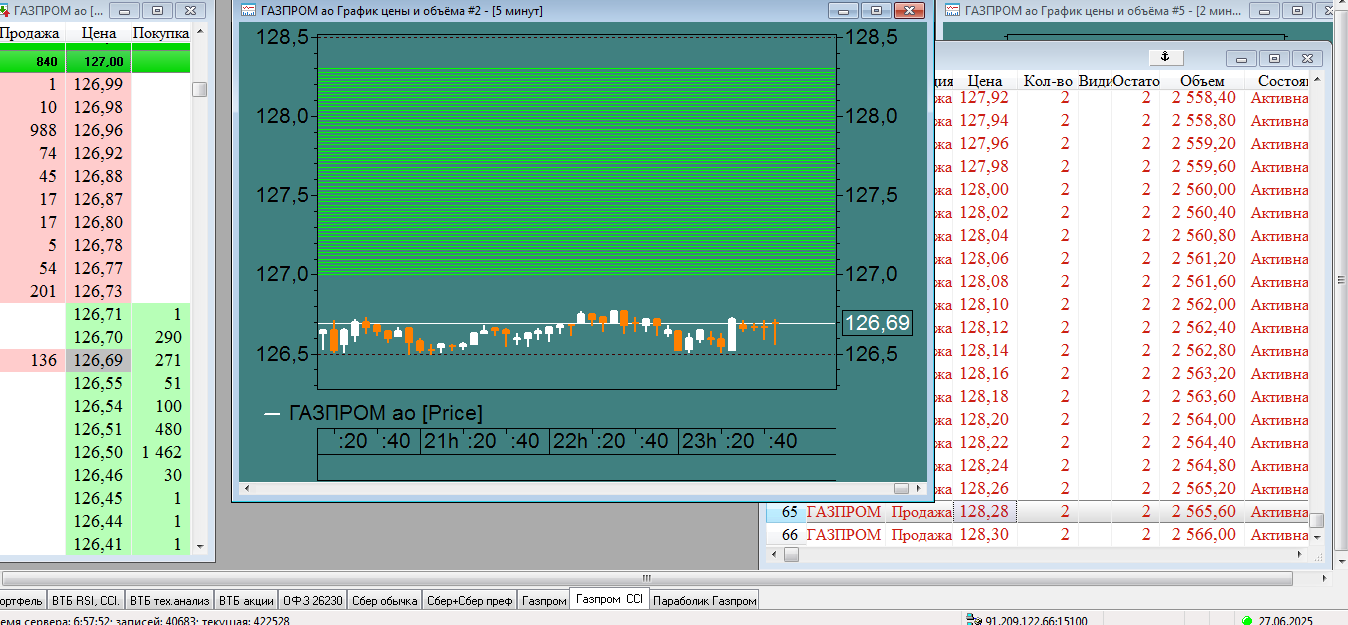Click the current price label 126,69 on chart
Image resolution: width=1348 pixels, height=625 pixels.
click(877, 322)
